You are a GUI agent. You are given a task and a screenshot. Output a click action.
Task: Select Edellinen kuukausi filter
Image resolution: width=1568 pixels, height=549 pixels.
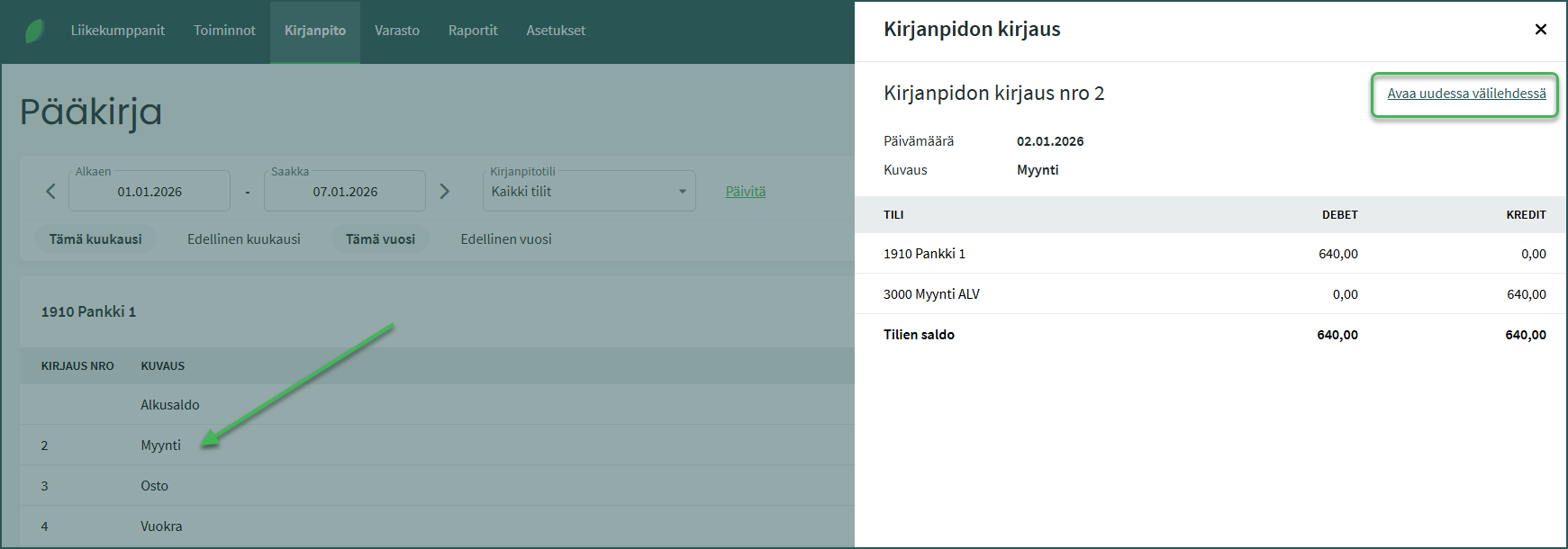(x=244, y=239)
